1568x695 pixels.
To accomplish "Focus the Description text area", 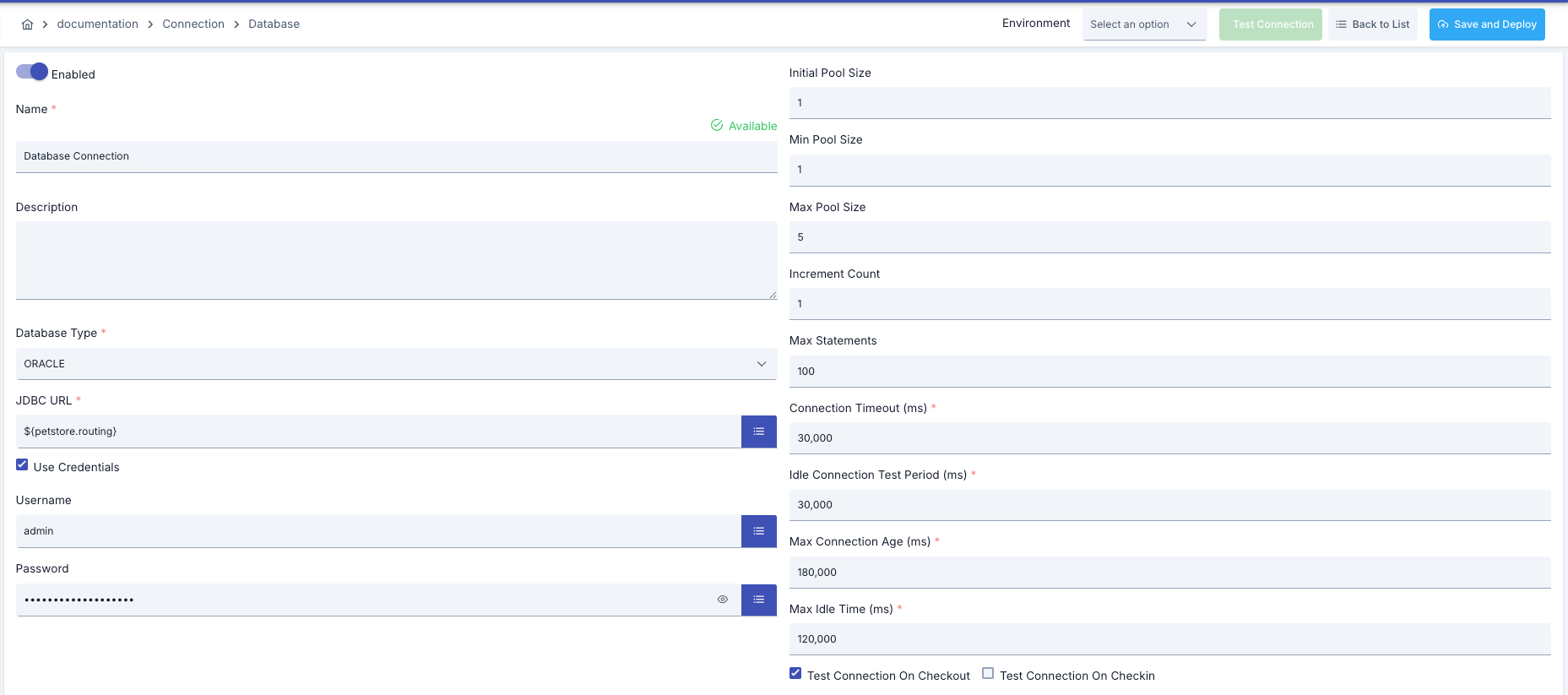I will pyautogui.click(x=396, y=260).
